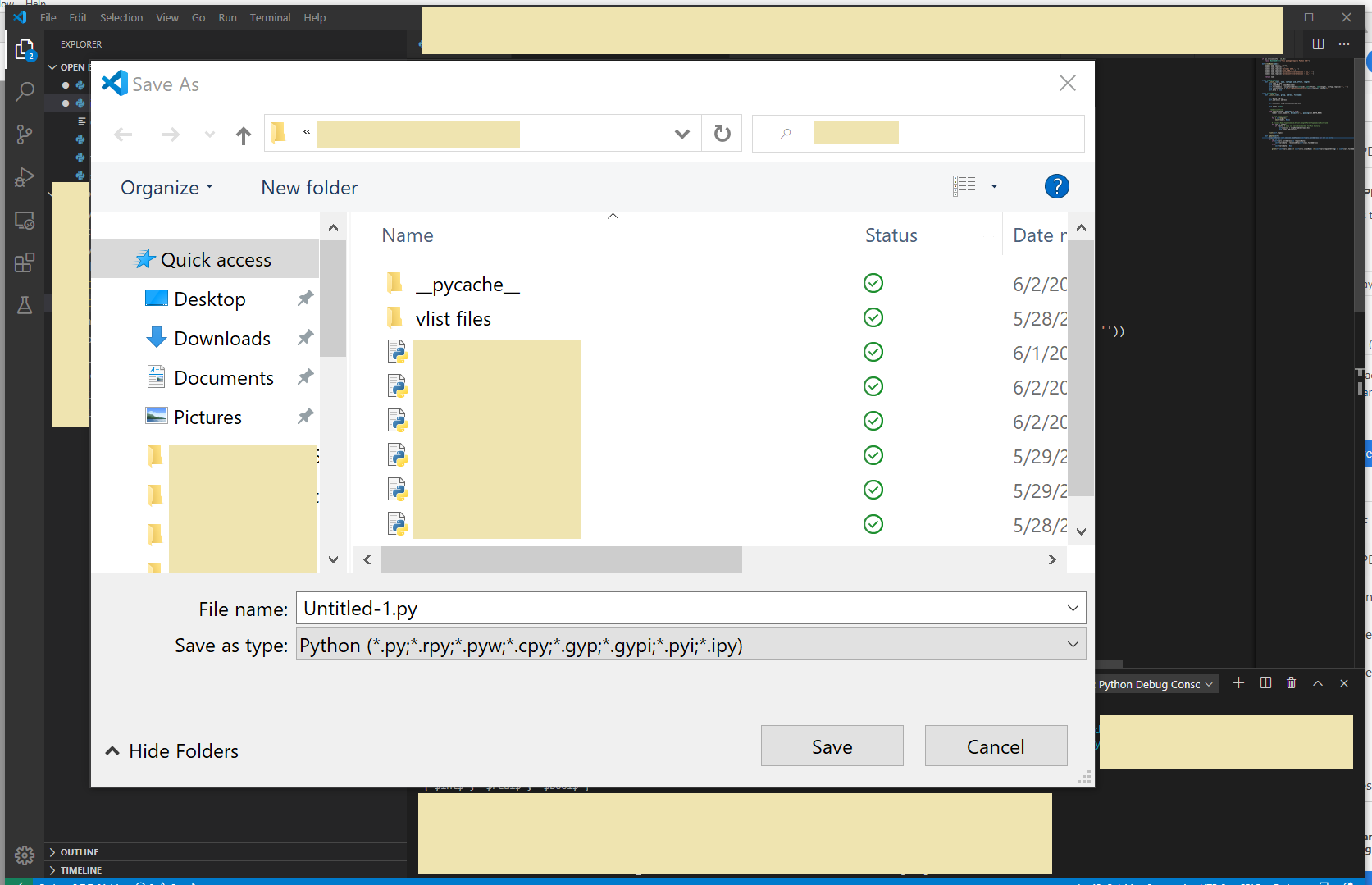Open the Testing flask icon
This screenshot has height=885, width=1372.
(24, 304)
